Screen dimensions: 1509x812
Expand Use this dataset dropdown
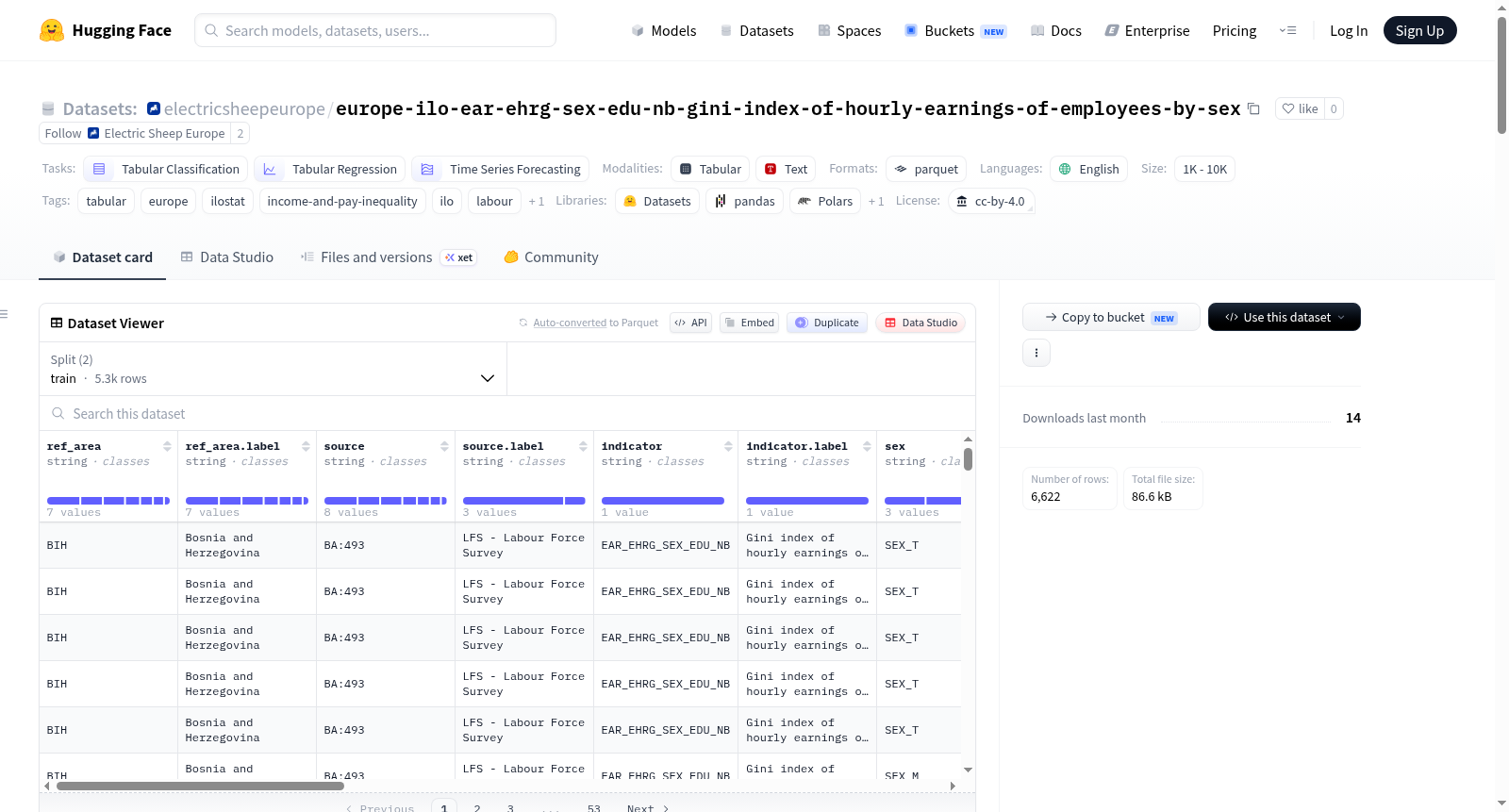pyautogui.click(x=1285, y=317)
